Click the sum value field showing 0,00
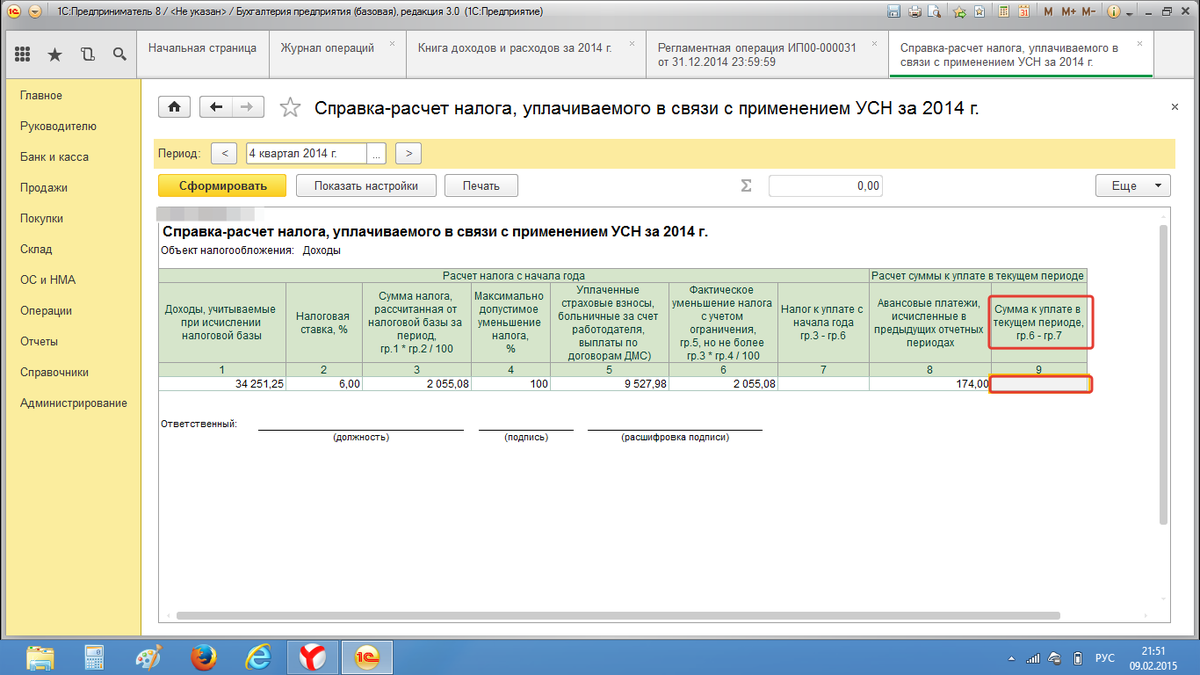This screenshot has width=1200, height=675. tap(826, 185)
